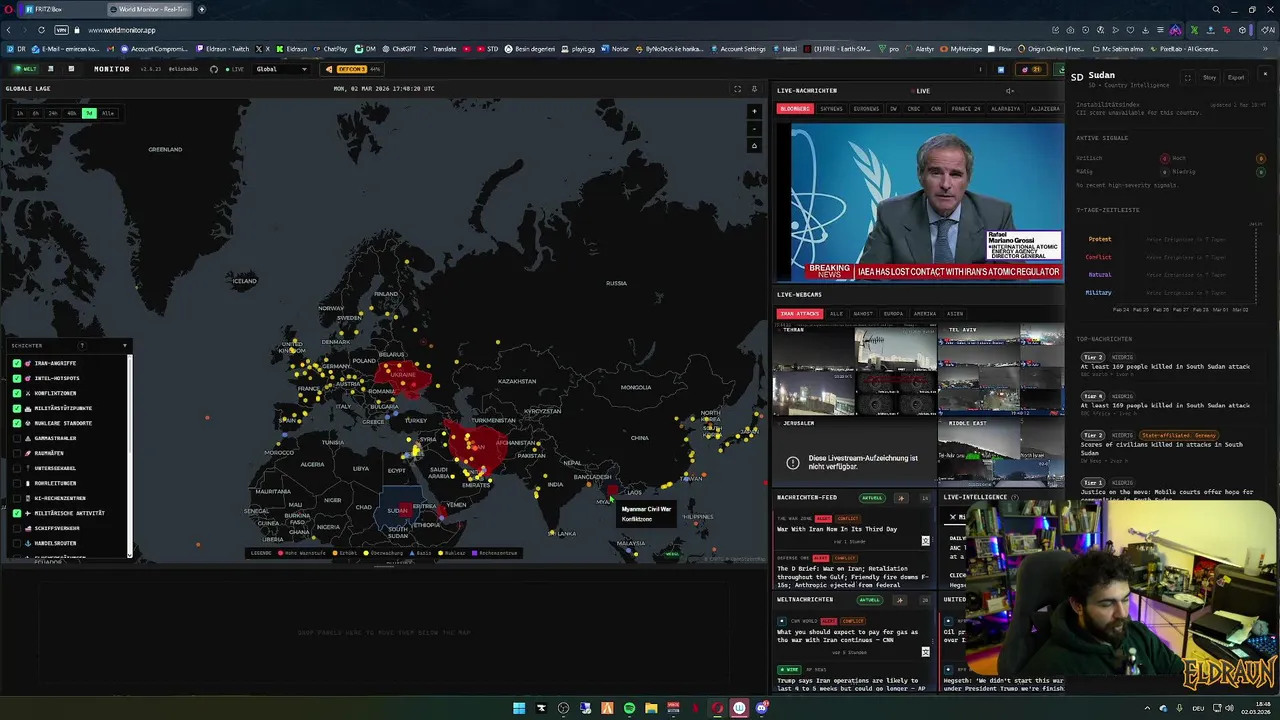Set map time range to Alle
1280x720 pixels.
click(108, 113)
